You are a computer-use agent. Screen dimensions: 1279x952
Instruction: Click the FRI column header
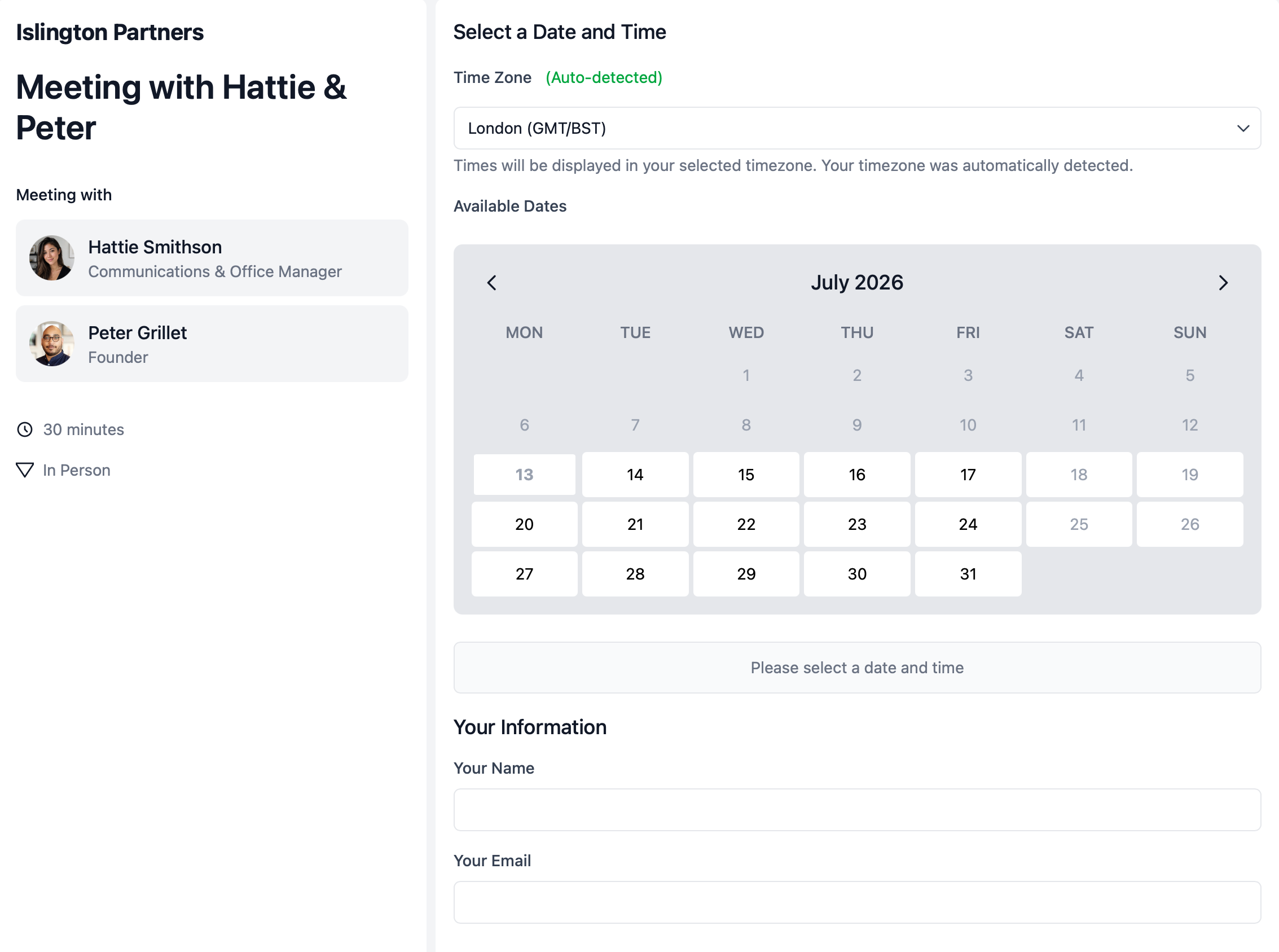[968, 332]
